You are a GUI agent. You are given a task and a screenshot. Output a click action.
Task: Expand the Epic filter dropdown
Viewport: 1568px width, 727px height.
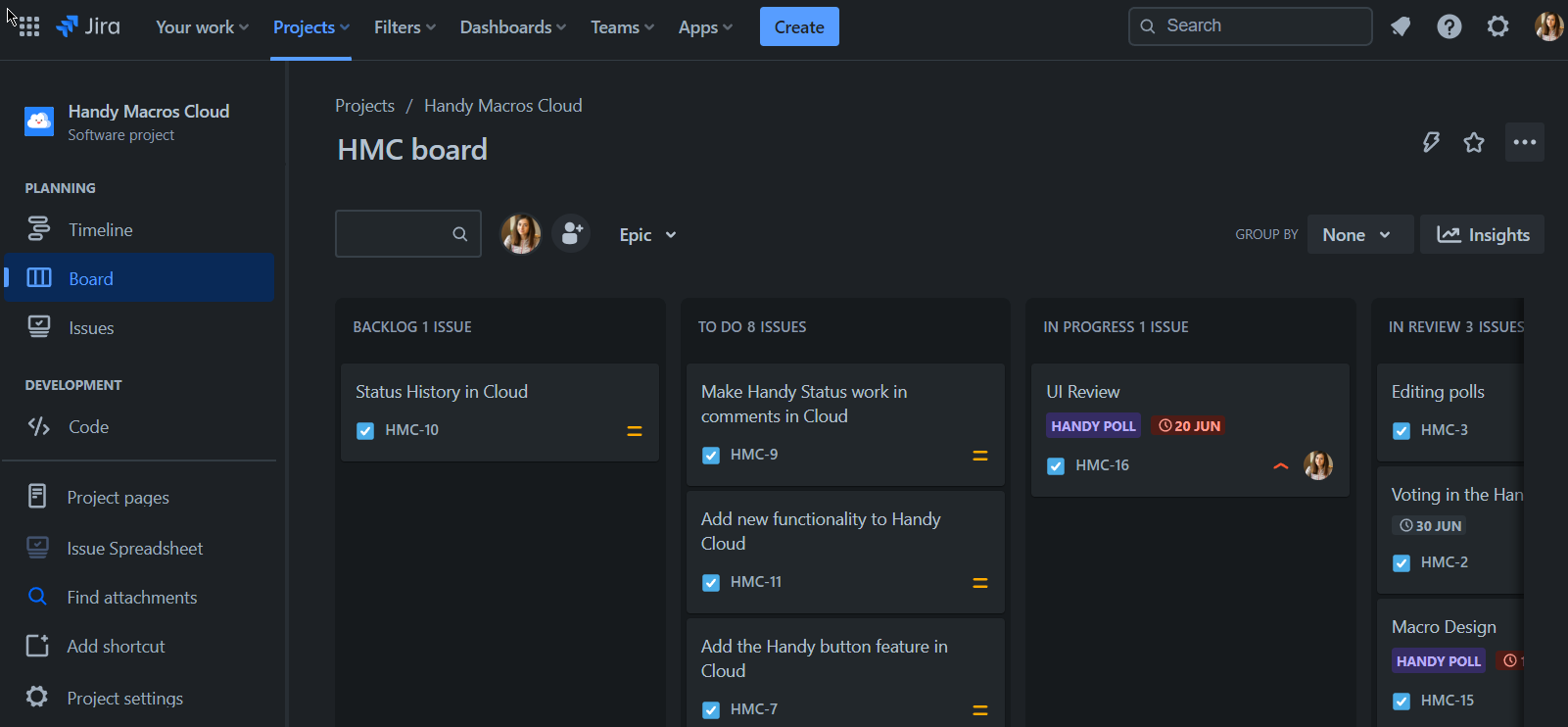647,235
